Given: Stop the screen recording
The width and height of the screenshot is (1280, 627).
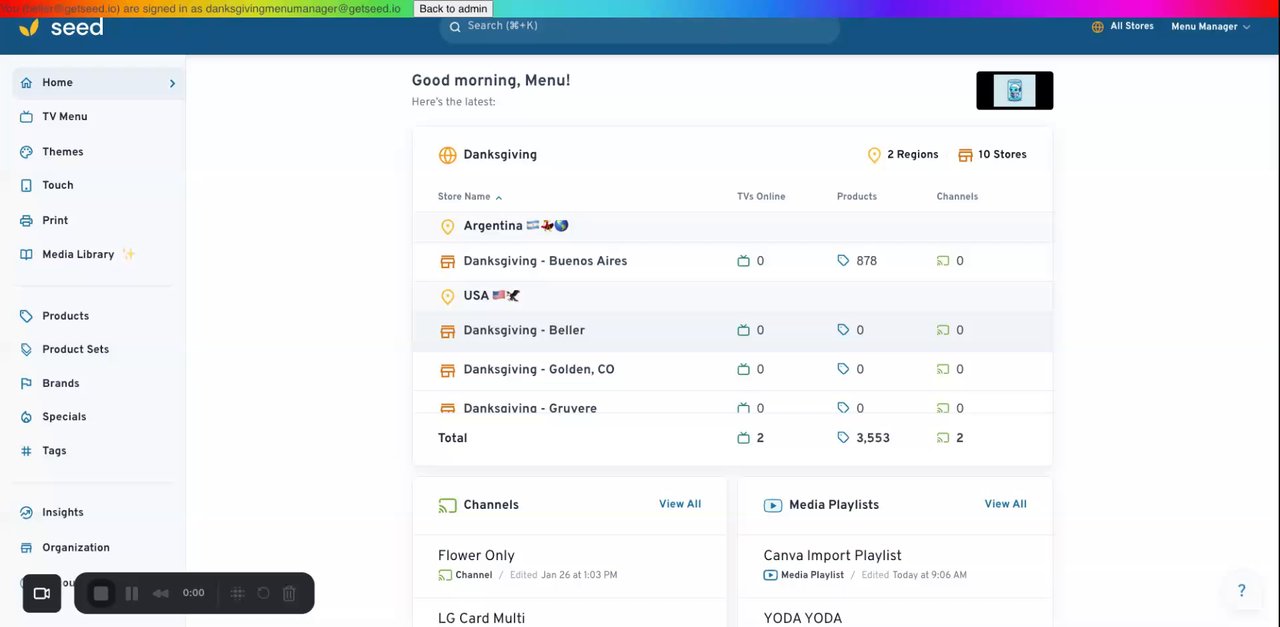Looking at the screenshot, I should click(x=101, y=593).
